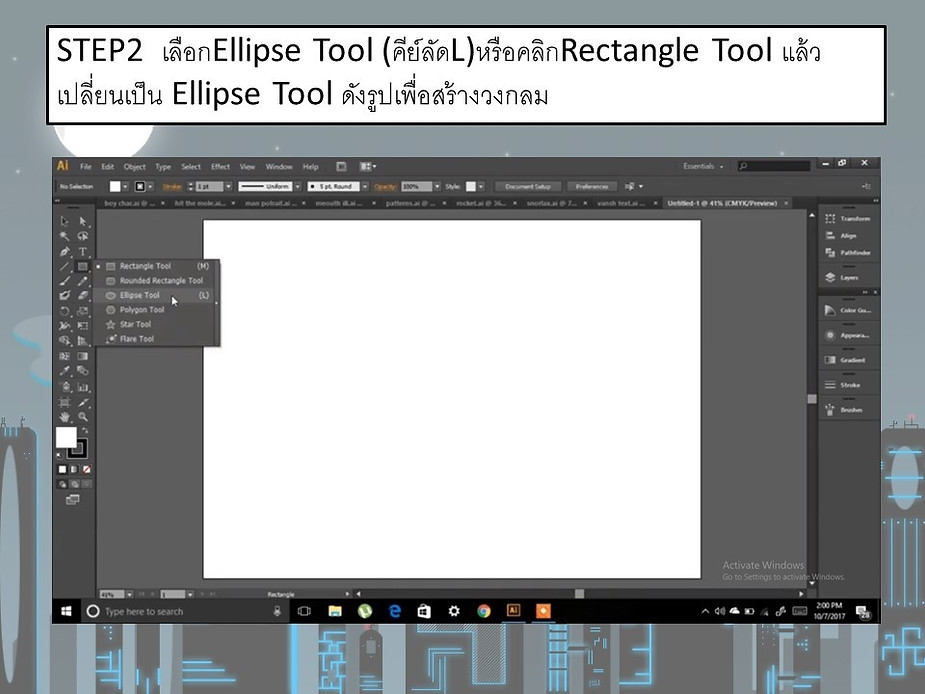Pick the Magic Wand tool
Screen dimensions: 925x694
coord(64,236)
